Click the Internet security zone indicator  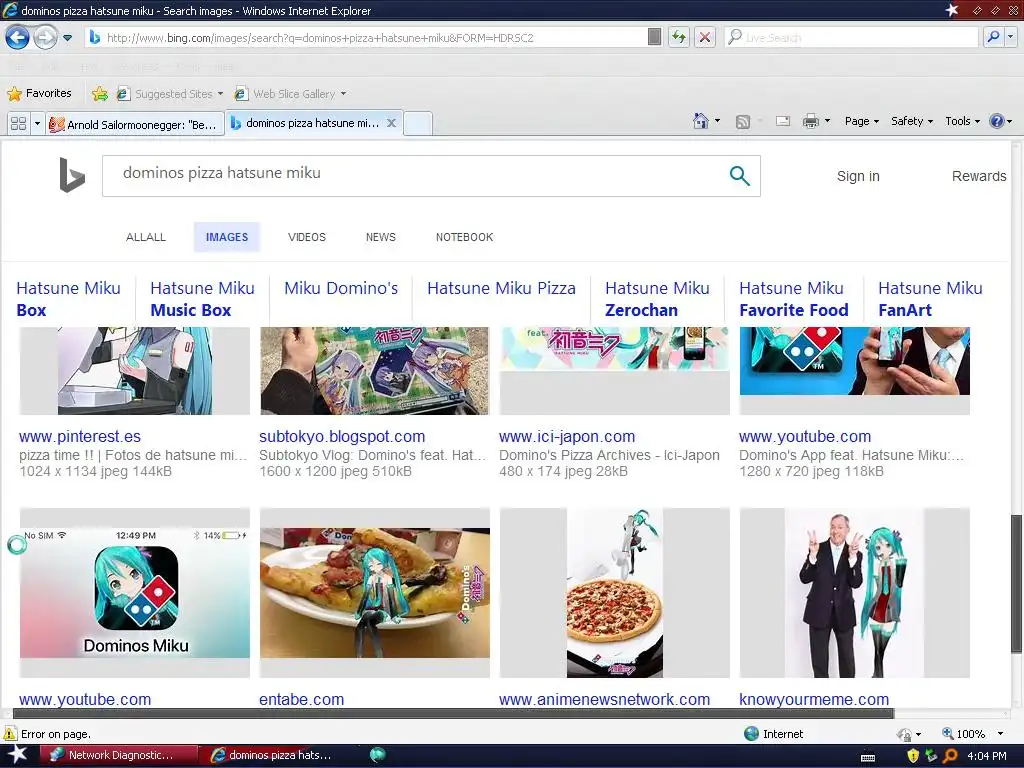pos(774,734)
